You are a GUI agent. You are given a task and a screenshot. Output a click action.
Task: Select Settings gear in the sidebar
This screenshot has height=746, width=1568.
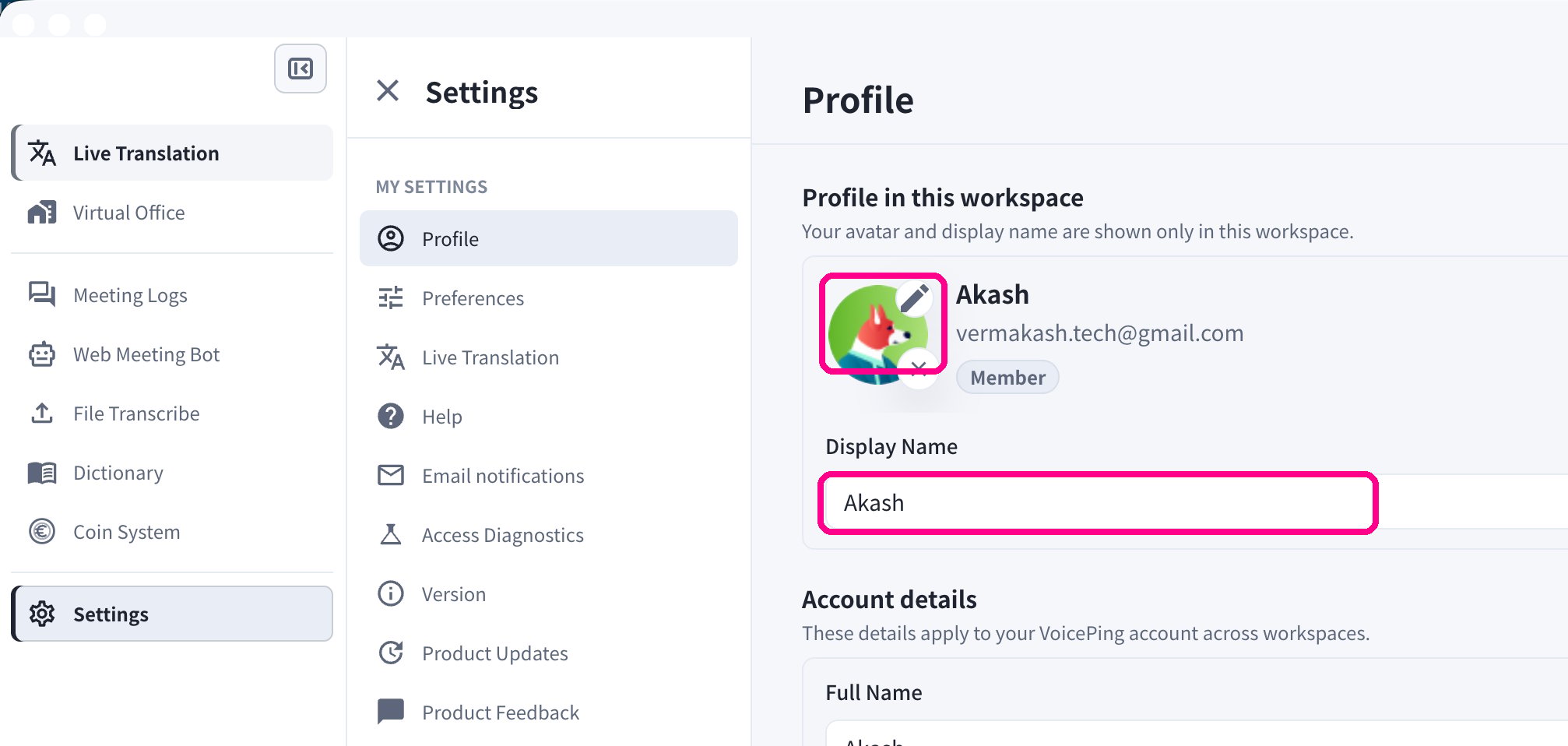pyautogui.click(x=173, y=614)
